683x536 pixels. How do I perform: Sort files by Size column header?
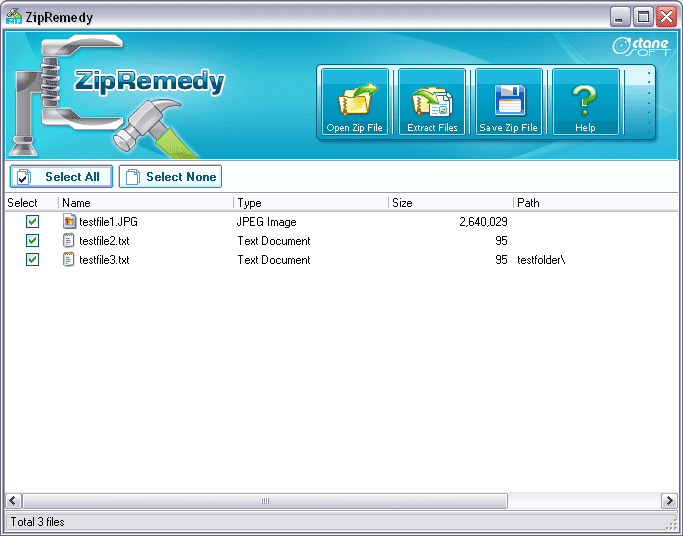point(451,202)
